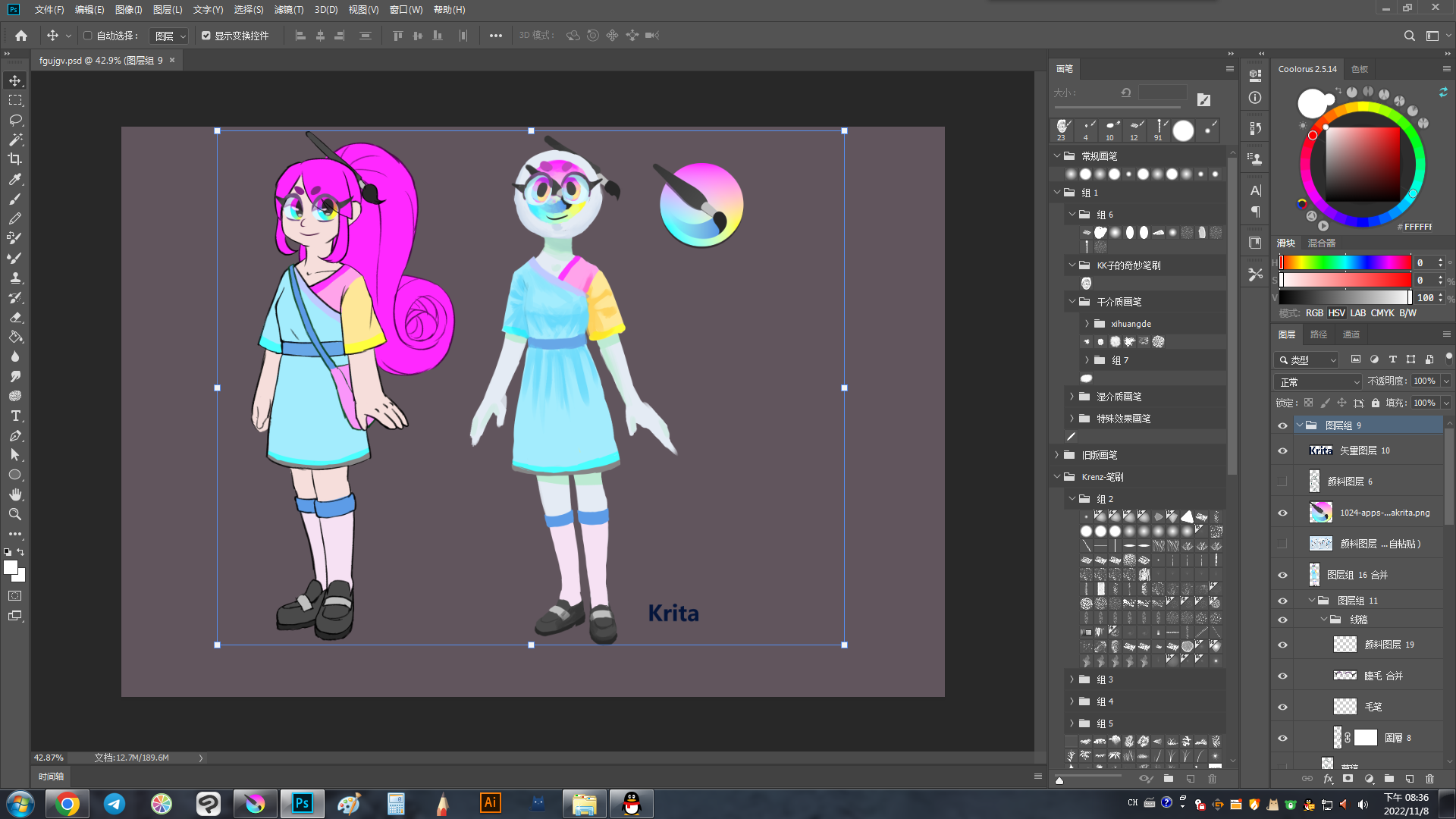Image resolution: width=1456 pixels, height=819 pixels.
Task: Select the Paint Bucket tool
Action: [15, 337]
